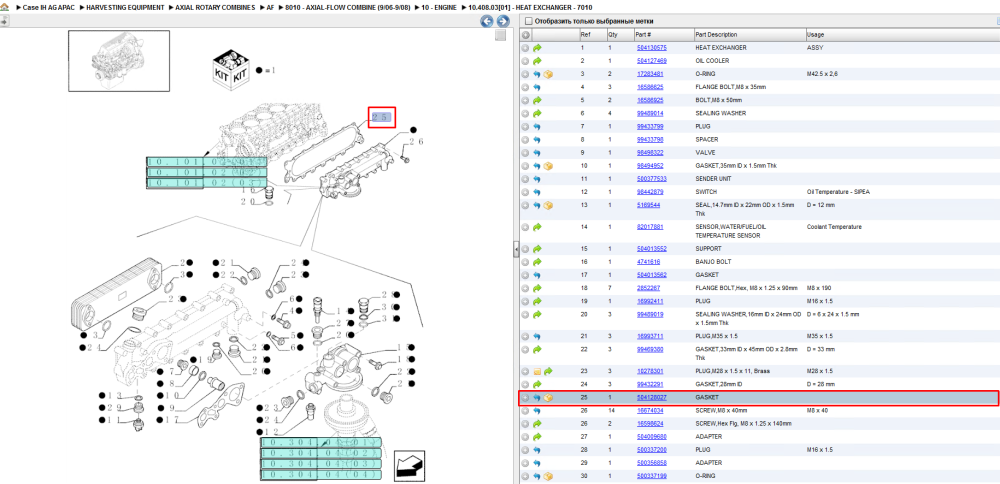Click green arrow for SUPPORT row
Viewport: 1000px width, 484px height.
(537, 249)
